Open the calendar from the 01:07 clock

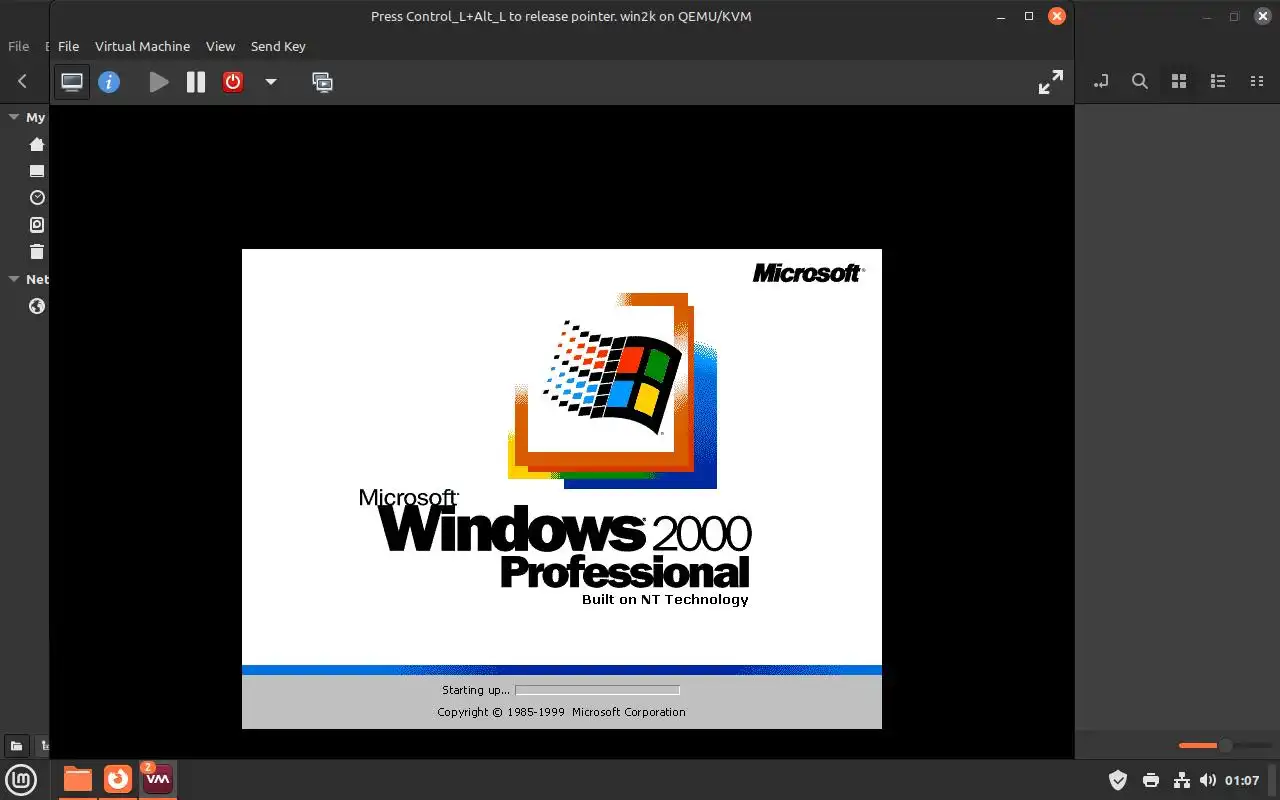click(1242, 780)
